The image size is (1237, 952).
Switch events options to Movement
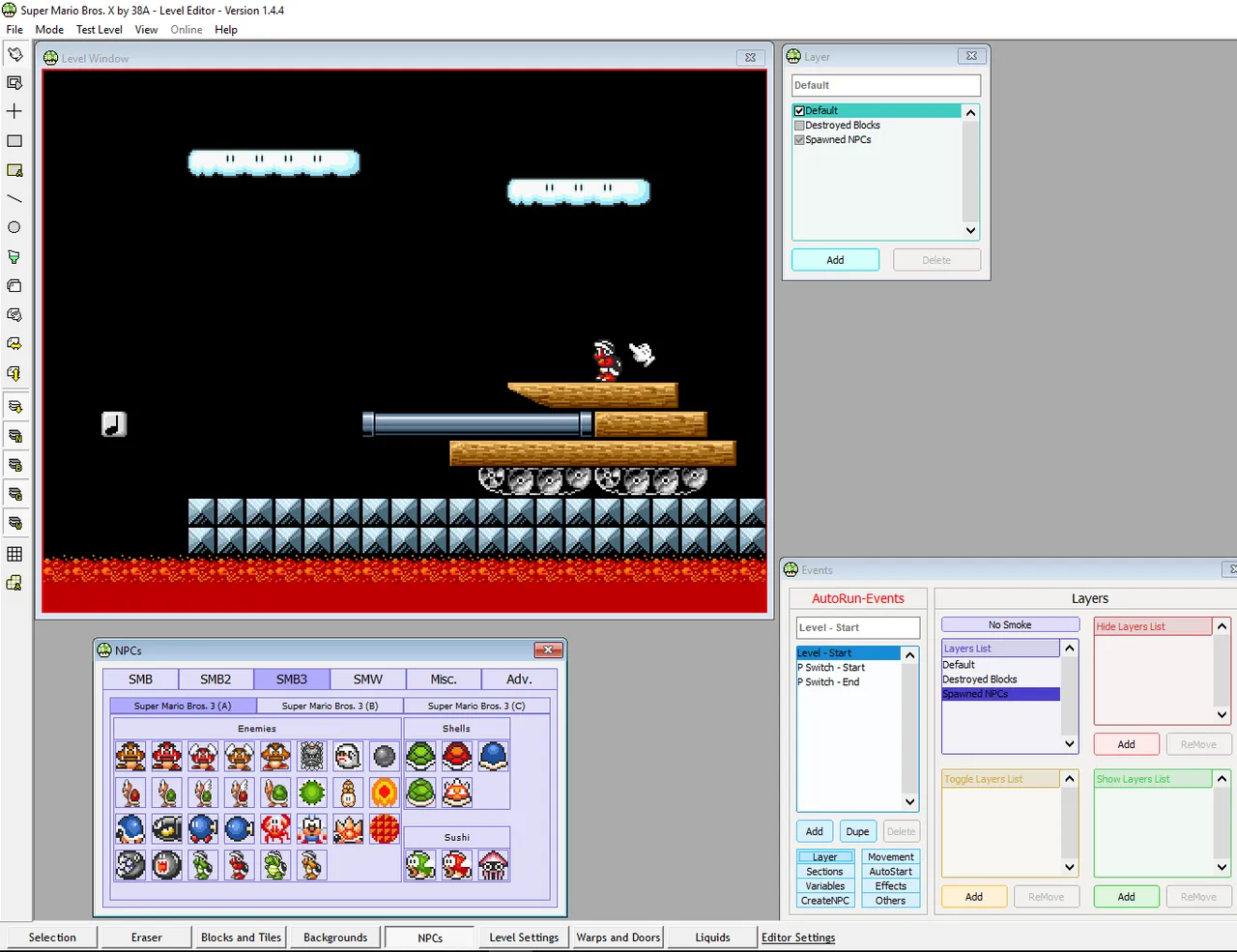(x=890, y=857)
